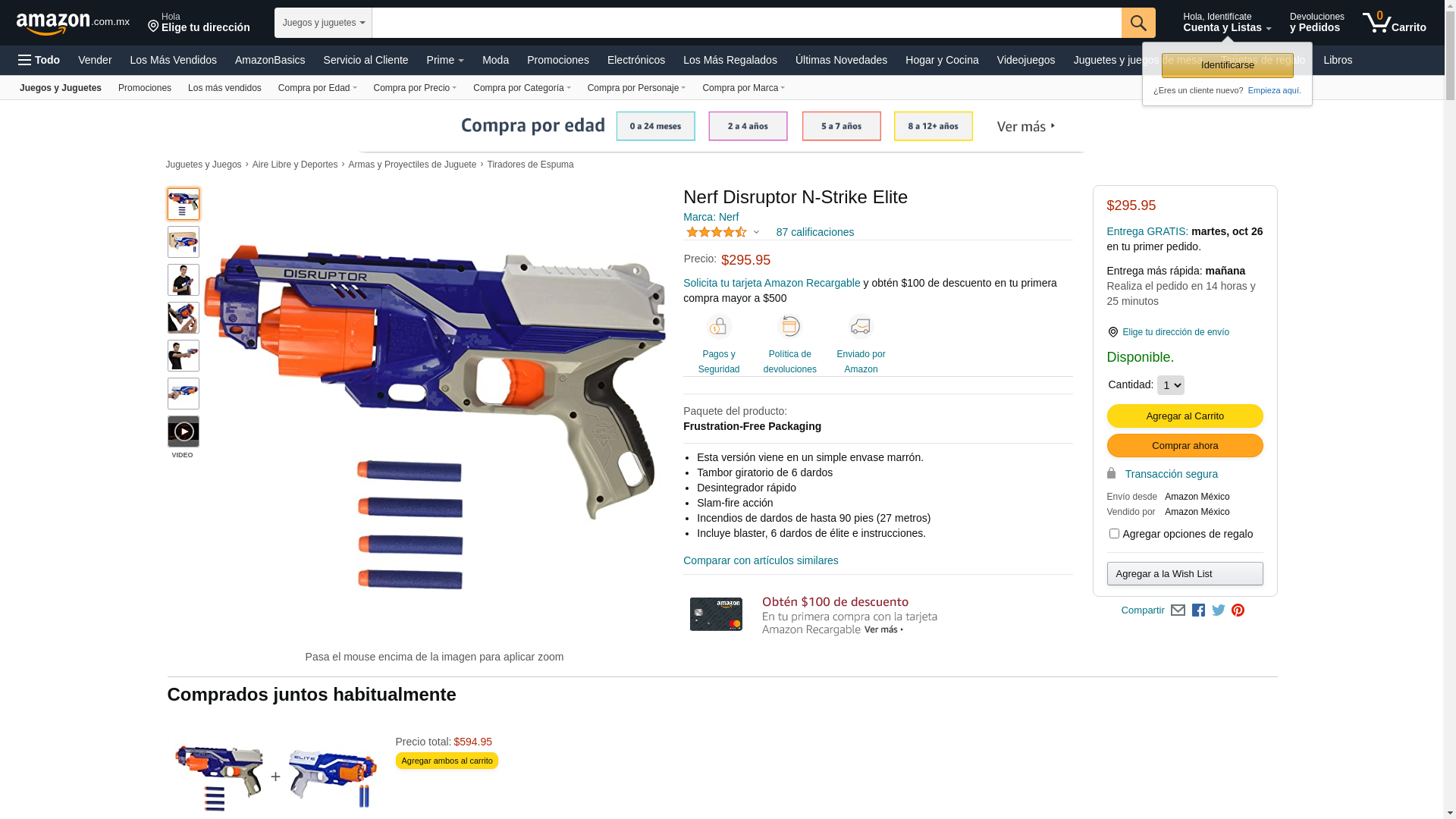The height and width of the screenshot is (819, 1456).
Task: Play the product video thumbnail
Action: click(184, 431)
